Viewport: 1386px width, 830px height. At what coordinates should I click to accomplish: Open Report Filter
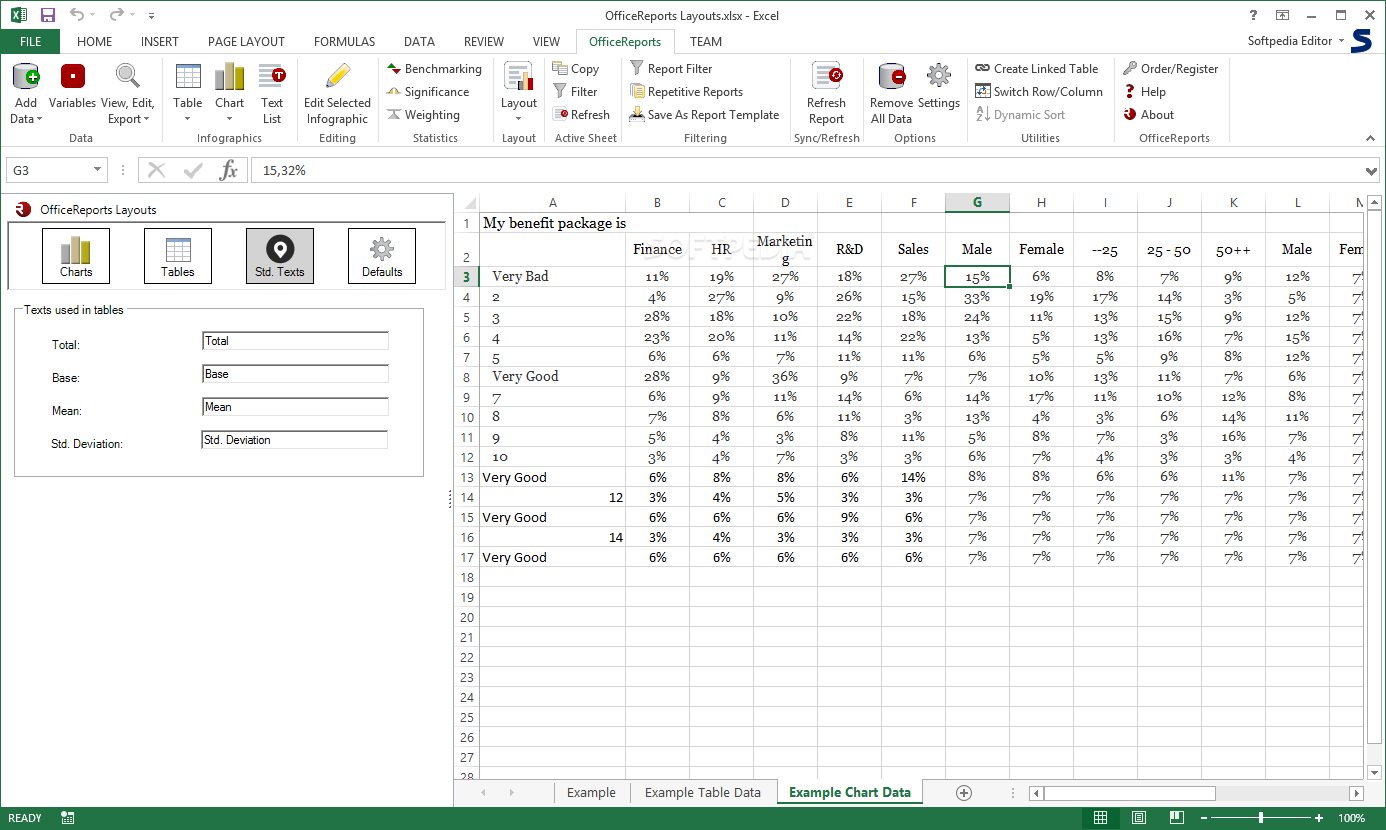click(x=671, y=69)
